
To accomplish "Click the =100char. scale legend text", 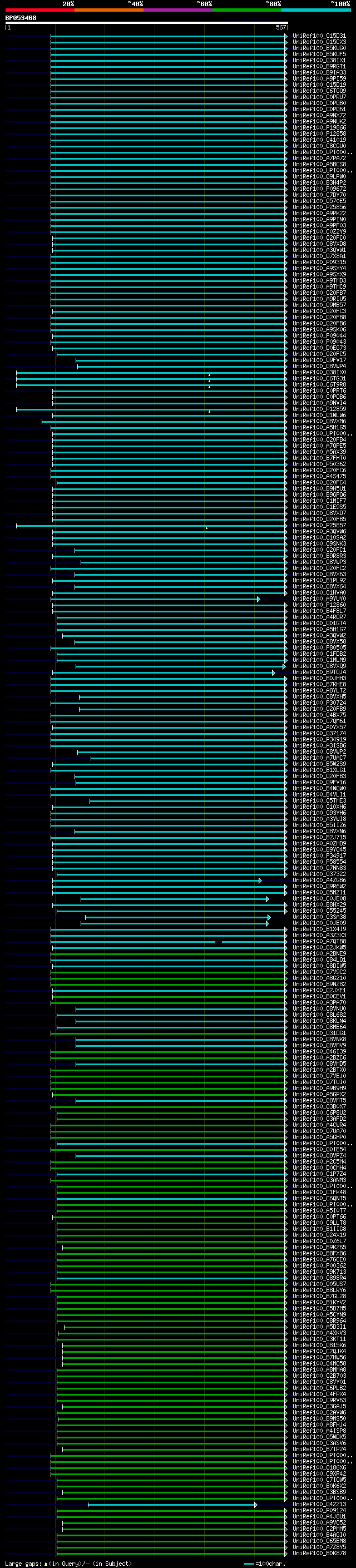I will point(270,1564).
